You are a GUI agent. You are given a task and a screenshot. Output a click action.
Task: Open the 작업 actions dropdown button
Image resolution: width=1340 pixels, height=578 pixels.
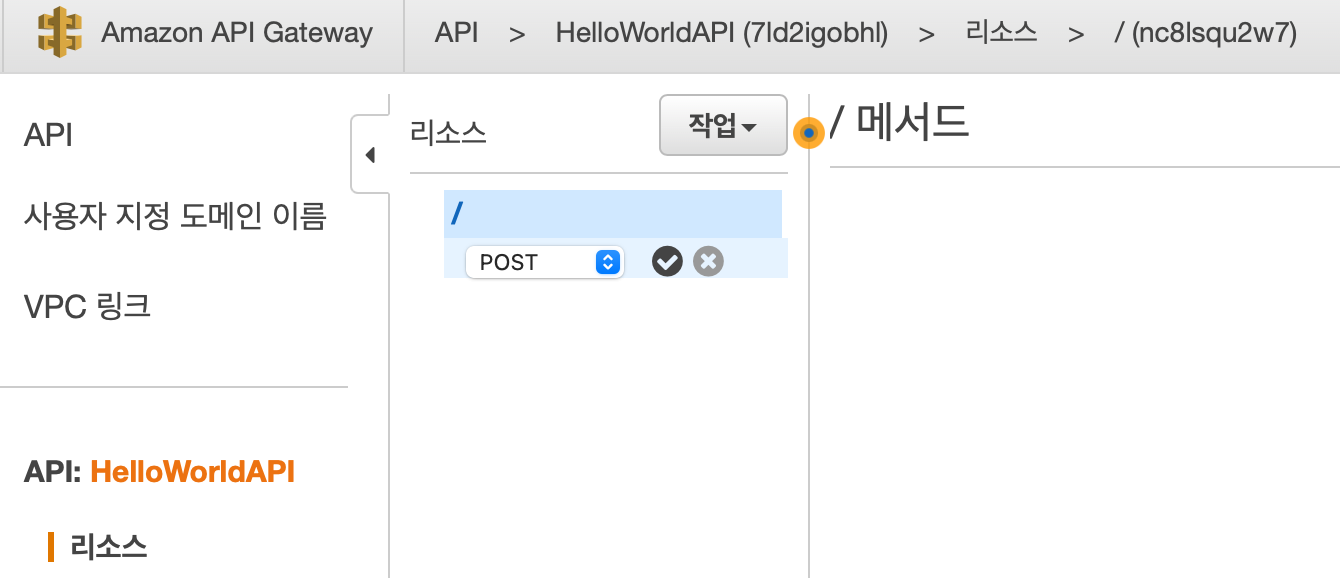[723, 125]
